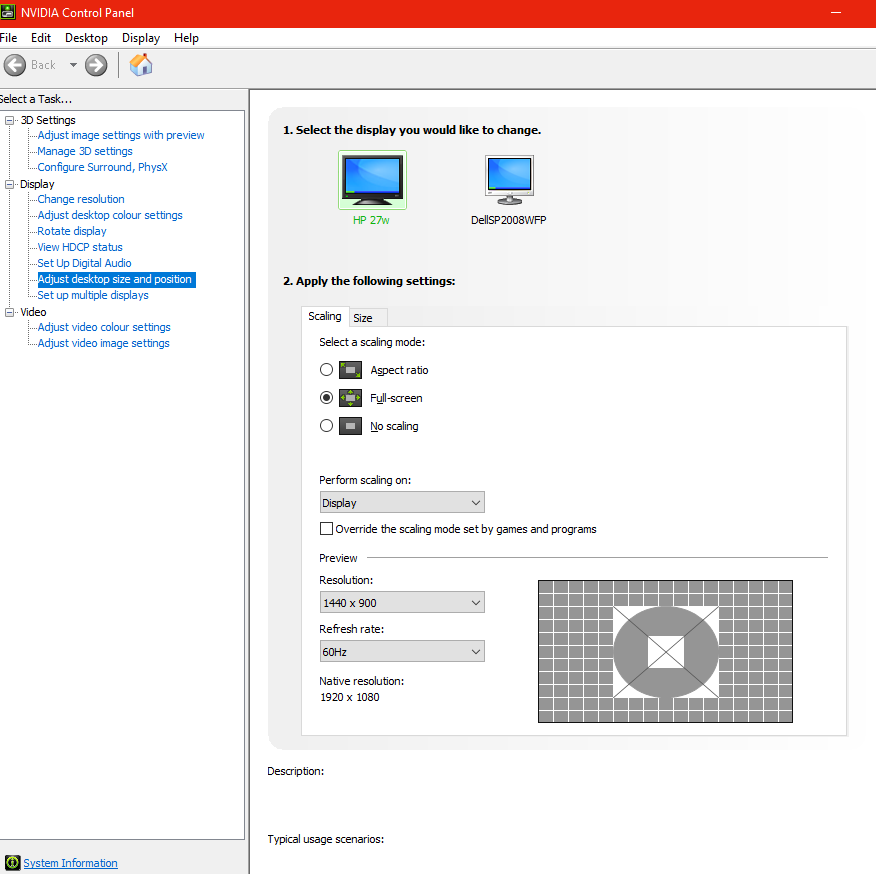This screenshot has height=874, width=876.
Task: Open the Resolution dropdown
Action: pos(402,602)
